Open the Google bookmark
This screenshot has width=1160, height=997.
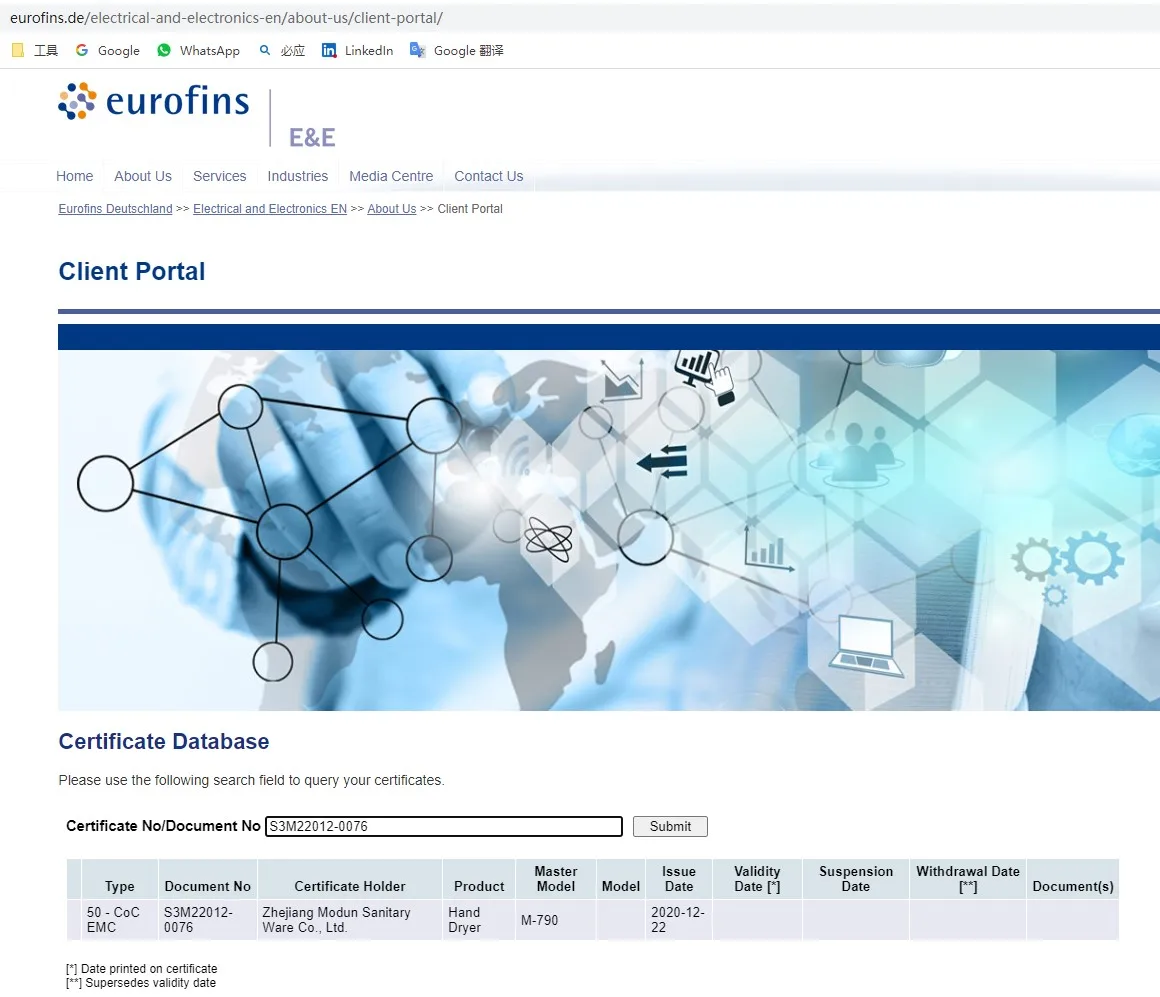point(108,50)
